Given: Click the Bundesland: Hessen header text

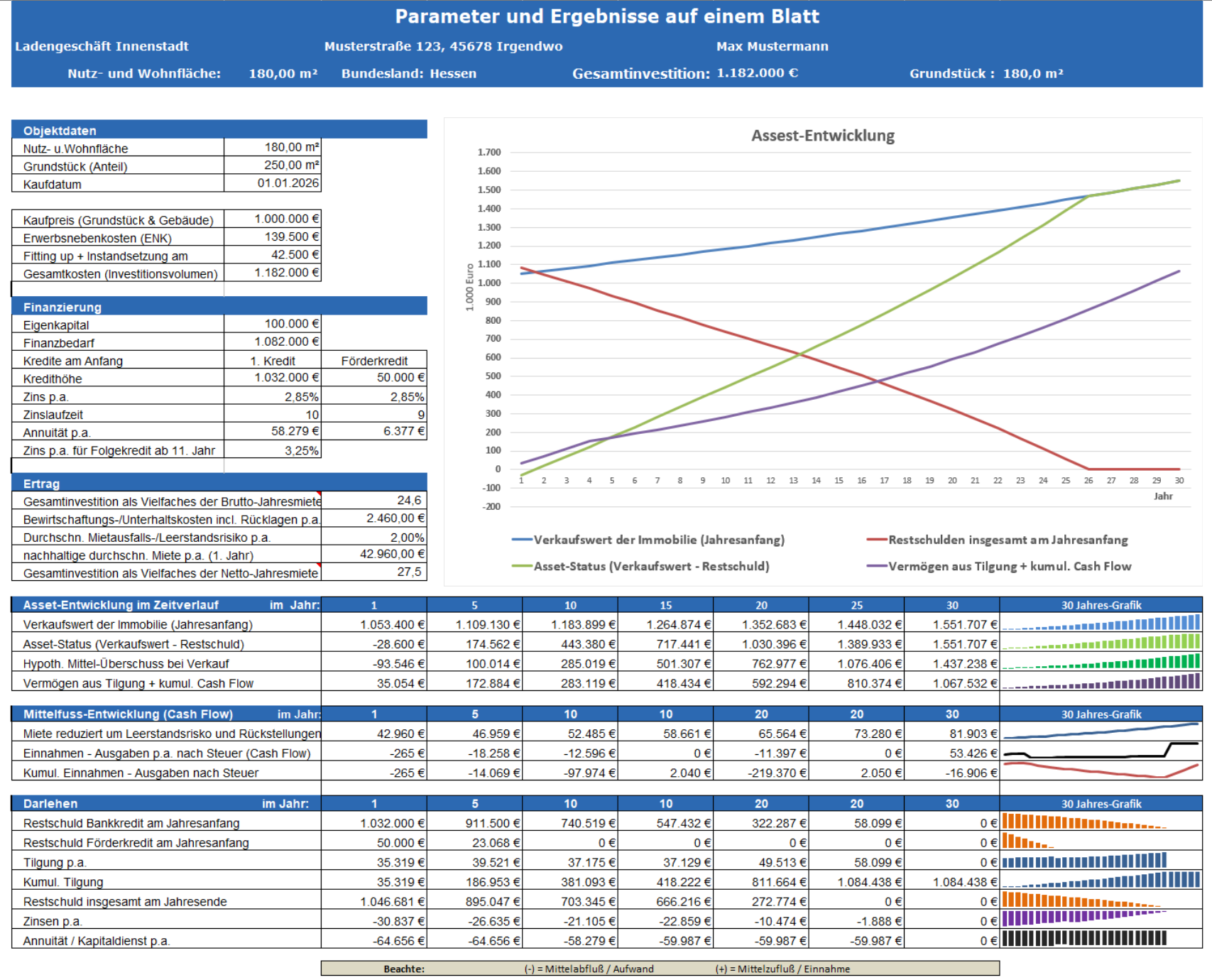Looking at the screenshot, I should [409, 74].
